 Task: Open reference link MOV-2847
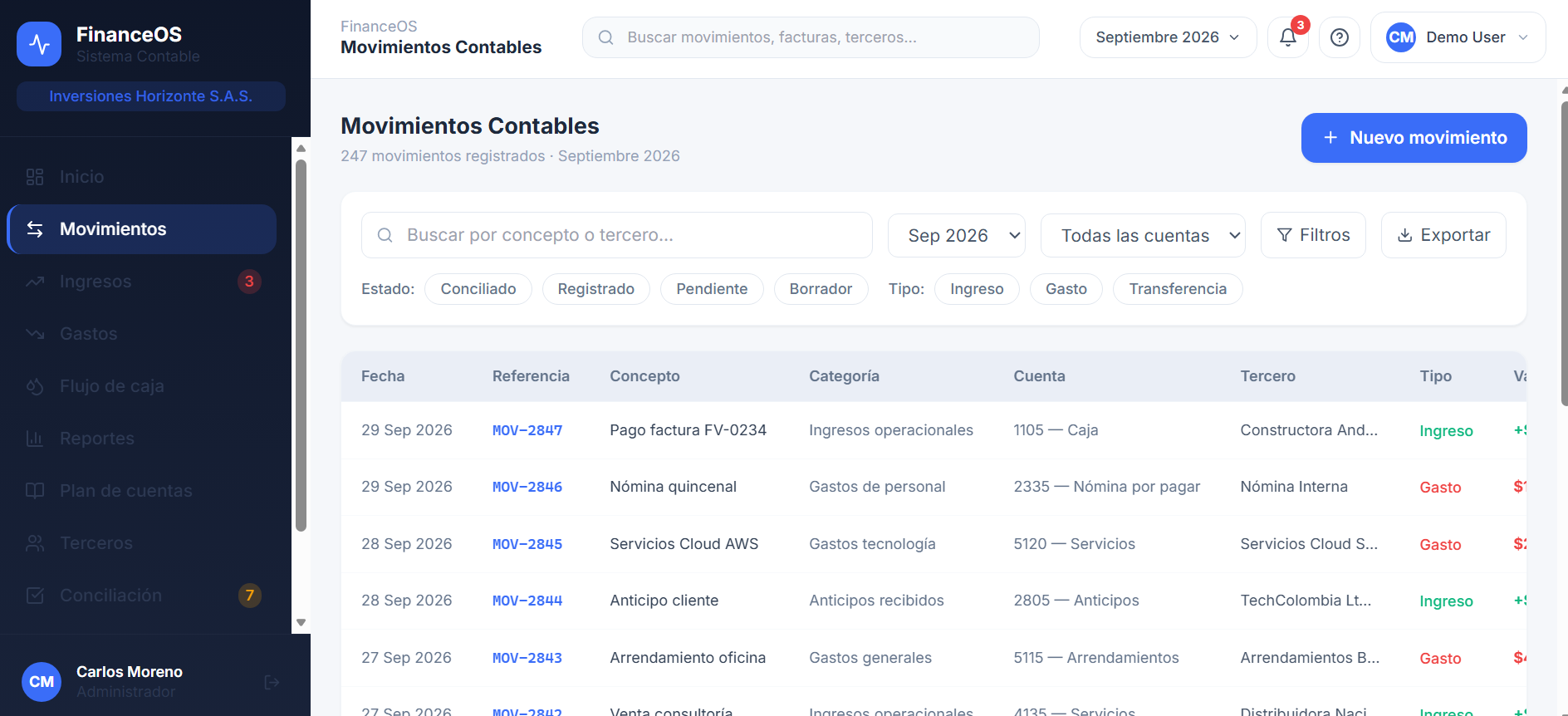(x=527, y=430)
